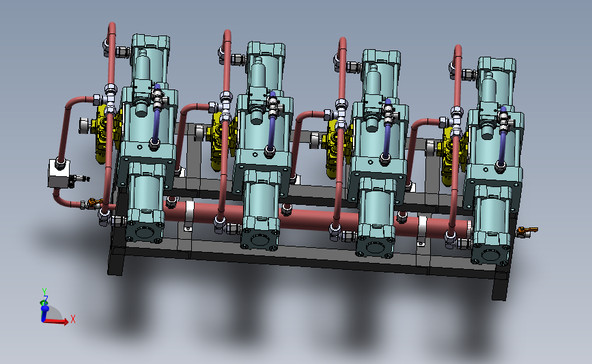Select the large red horizontal manifold pipe

click(317, 220)
